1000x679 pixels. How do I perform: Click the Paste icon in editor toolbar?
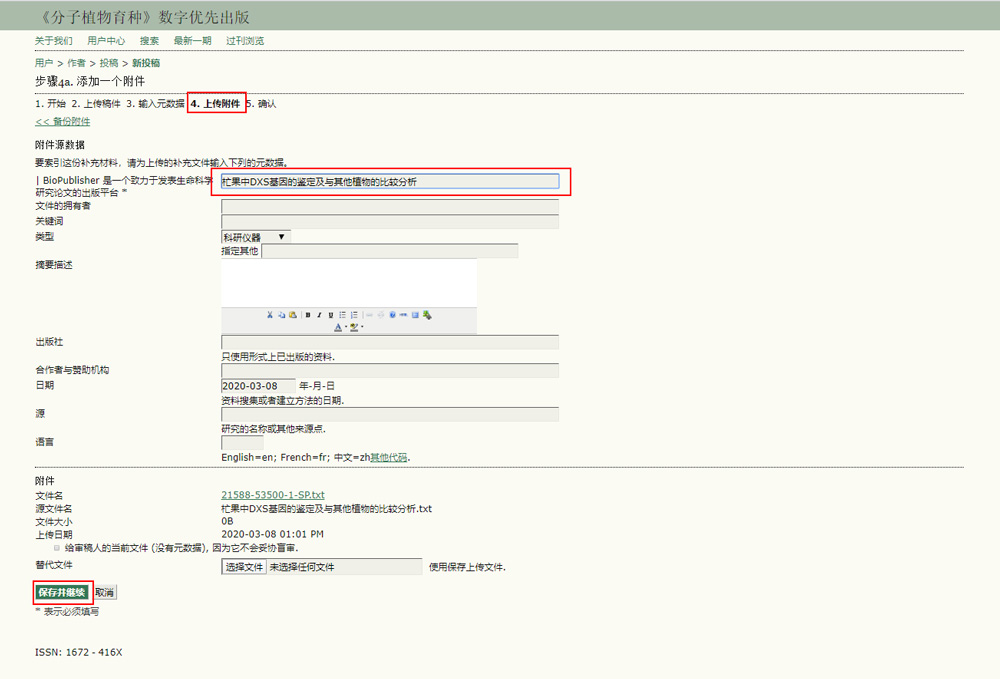[x=293, y=315]
